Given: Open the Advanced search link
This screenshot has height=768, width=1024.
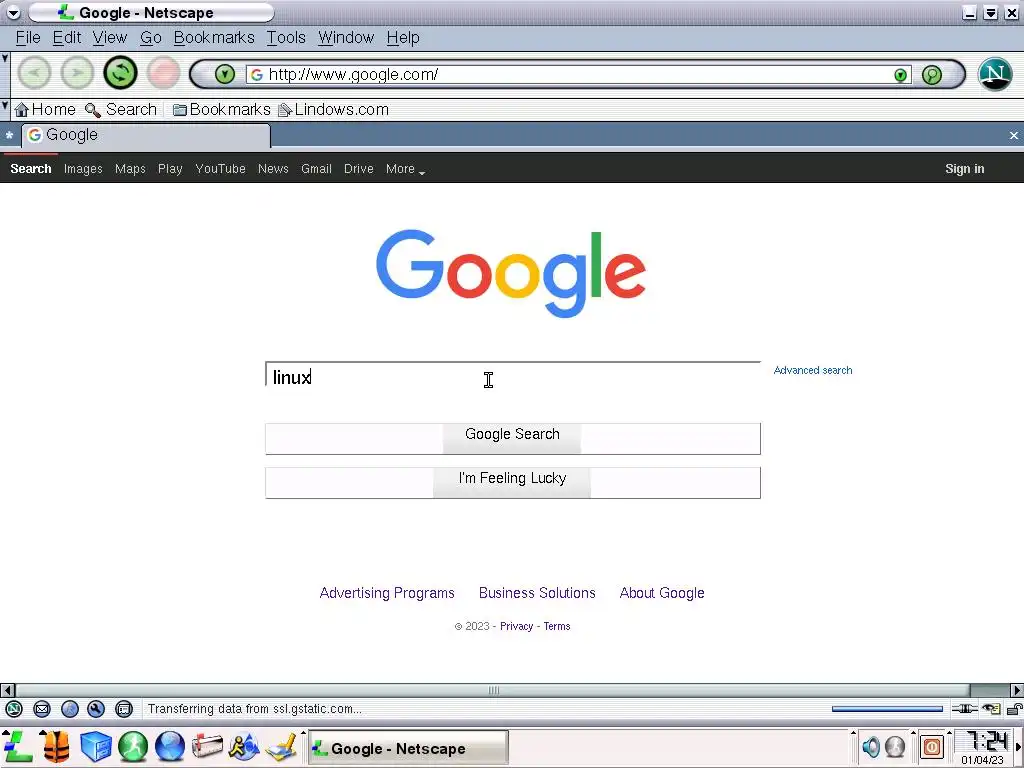Looking at the screenshot, I should click(812, 370).
